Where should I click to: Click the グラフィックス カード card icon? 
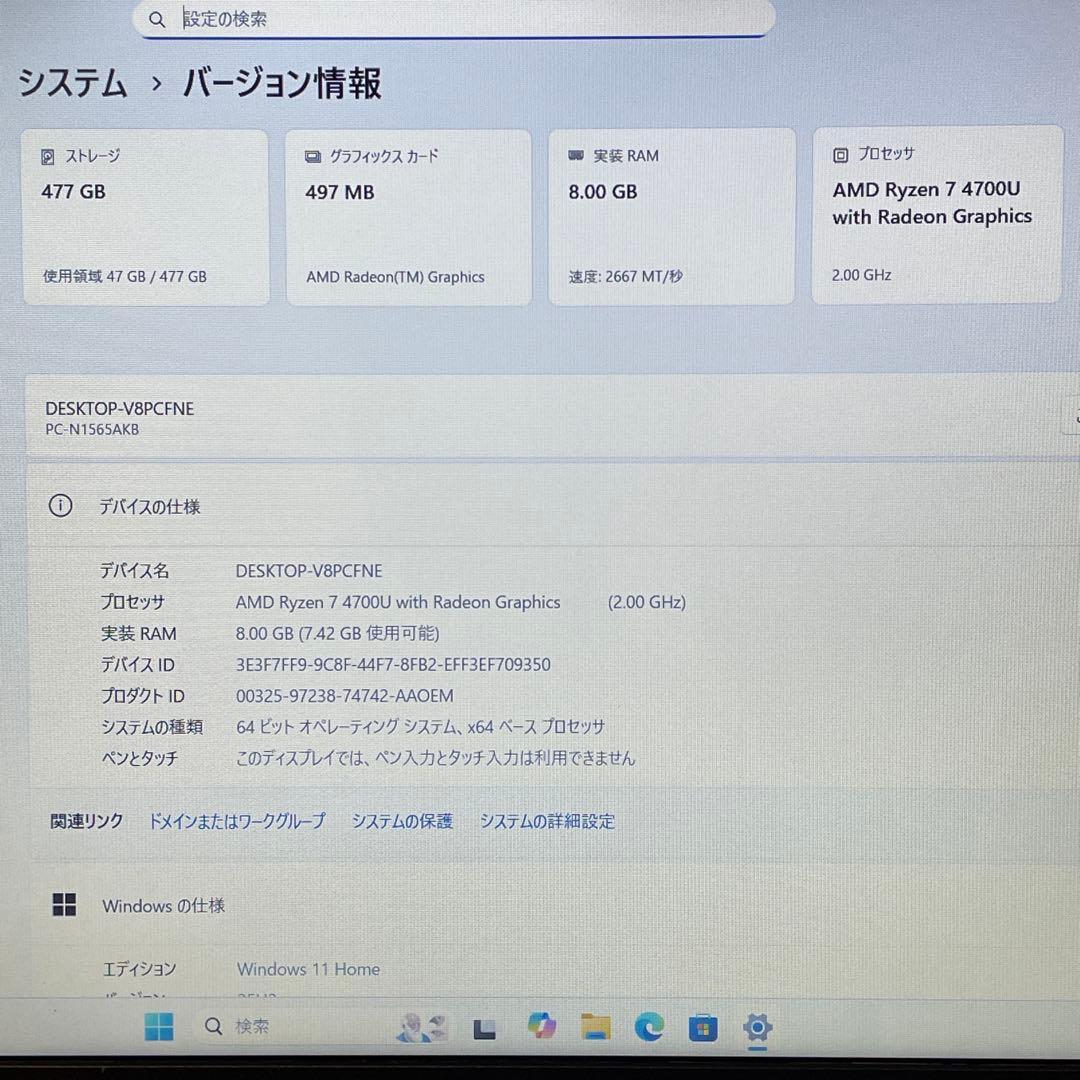311,156
